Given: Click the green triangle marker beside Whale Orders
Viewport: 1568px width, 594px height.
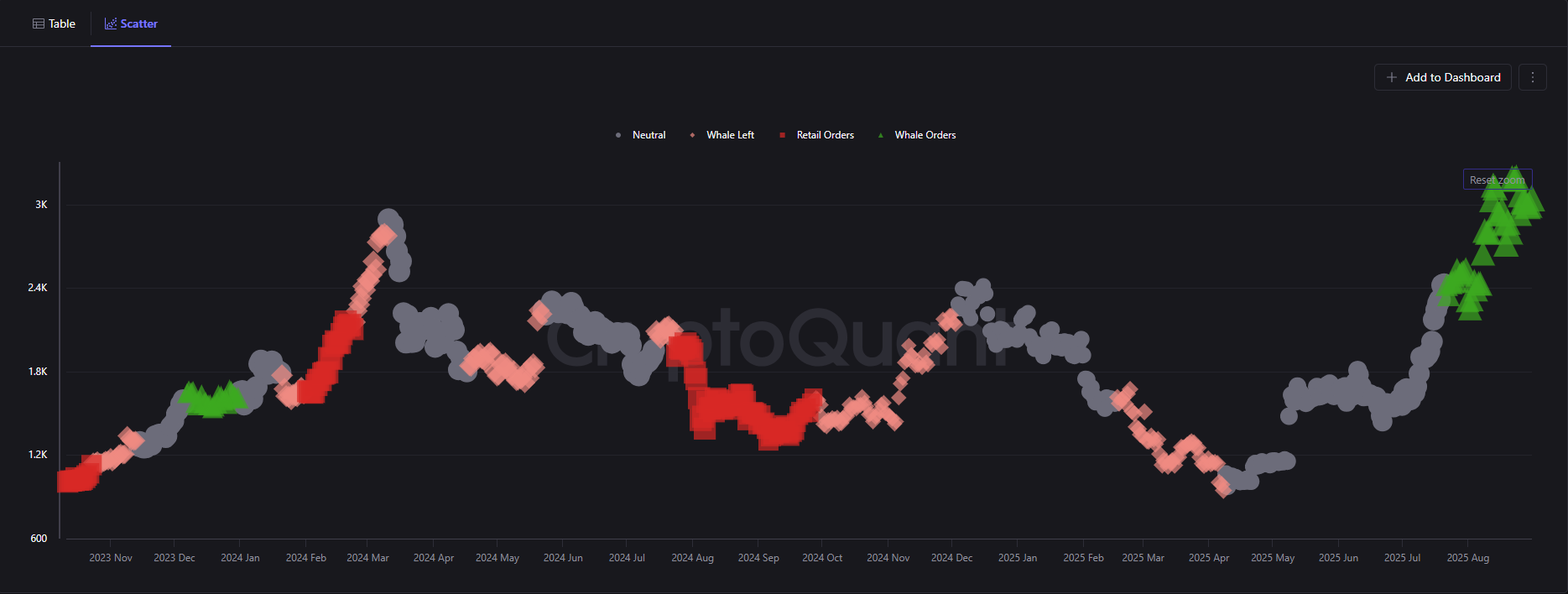Looking at the screenshot, I should (x=880, y=135).
